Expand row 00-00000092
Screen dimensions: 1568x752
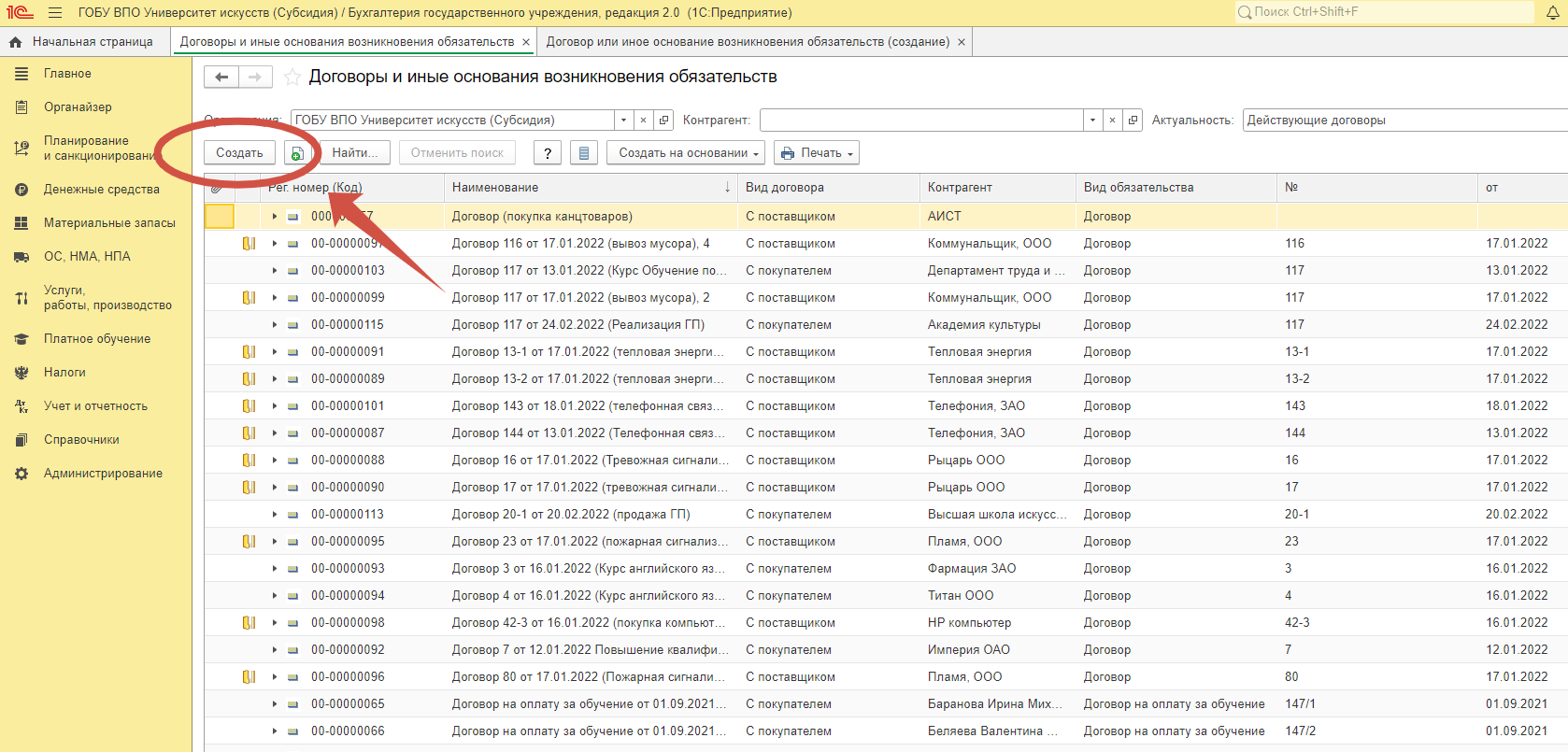(275, 650)
